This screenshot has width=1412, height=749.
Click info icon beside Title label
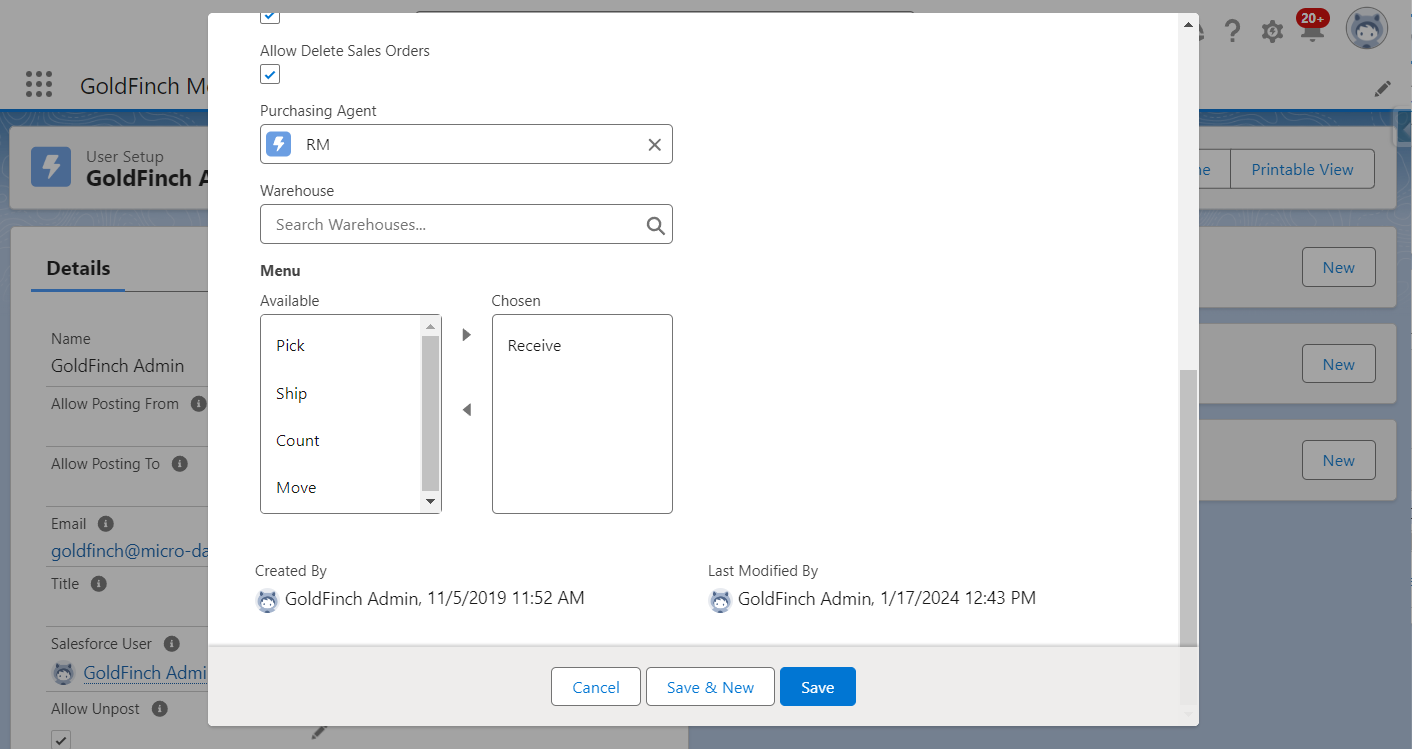[99, 584]
